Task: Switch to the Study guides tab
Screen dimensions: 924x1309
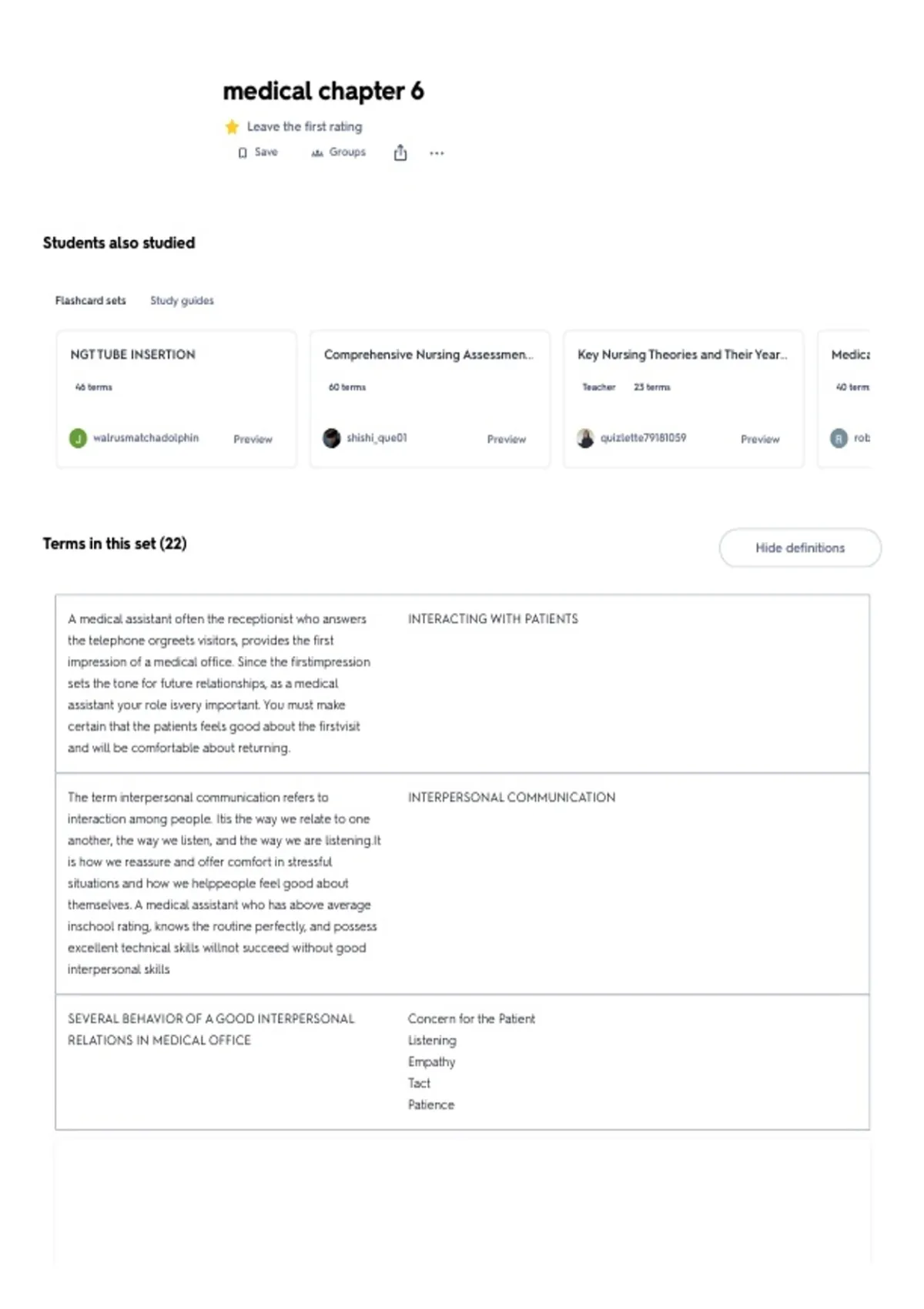Action: coord(182,300)
